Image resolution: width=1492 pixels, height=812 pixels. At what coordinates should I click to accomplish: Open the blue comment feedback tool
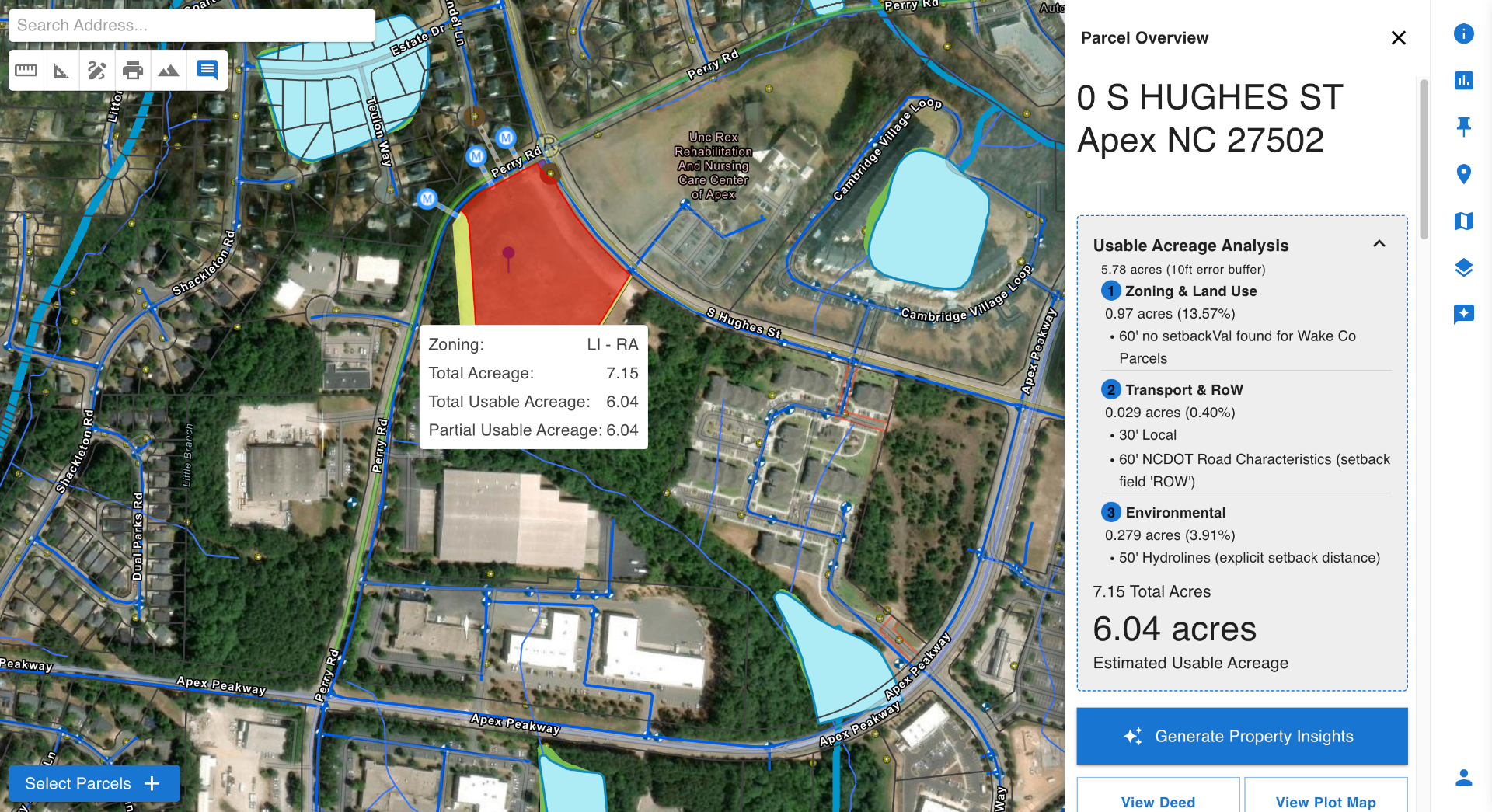(x=206, y=70)
